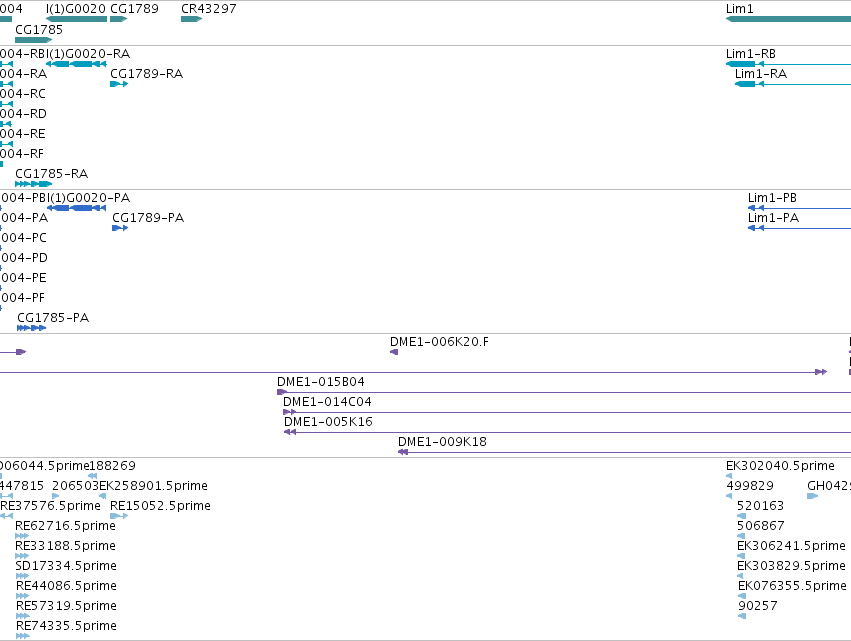Select the l(1)G0020 gene feature
This screenshot has width=851, height=641.
tap(77, 19)
